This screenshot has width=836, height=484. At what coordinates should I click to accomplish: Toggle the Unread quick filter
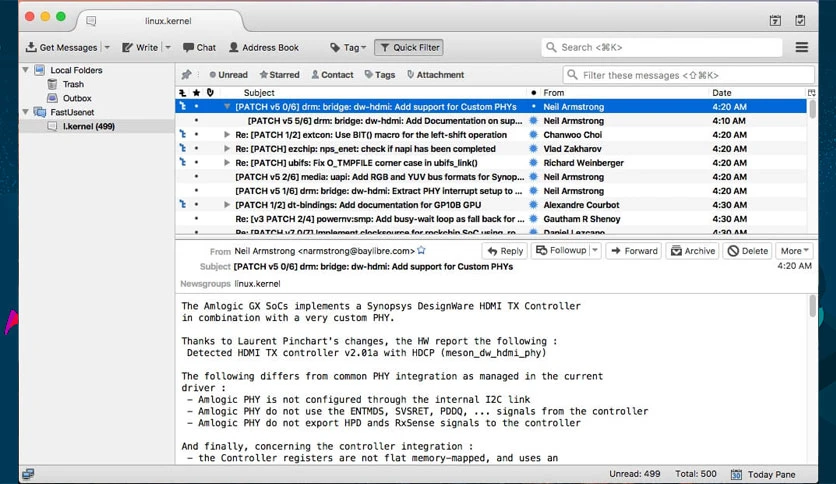[228, 75]
